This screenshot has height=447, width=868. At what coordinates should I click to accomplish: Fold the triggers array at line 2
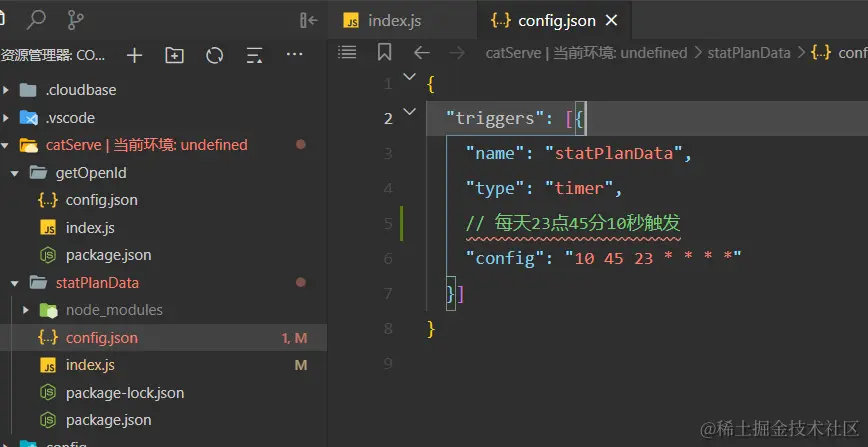(410, 112)
